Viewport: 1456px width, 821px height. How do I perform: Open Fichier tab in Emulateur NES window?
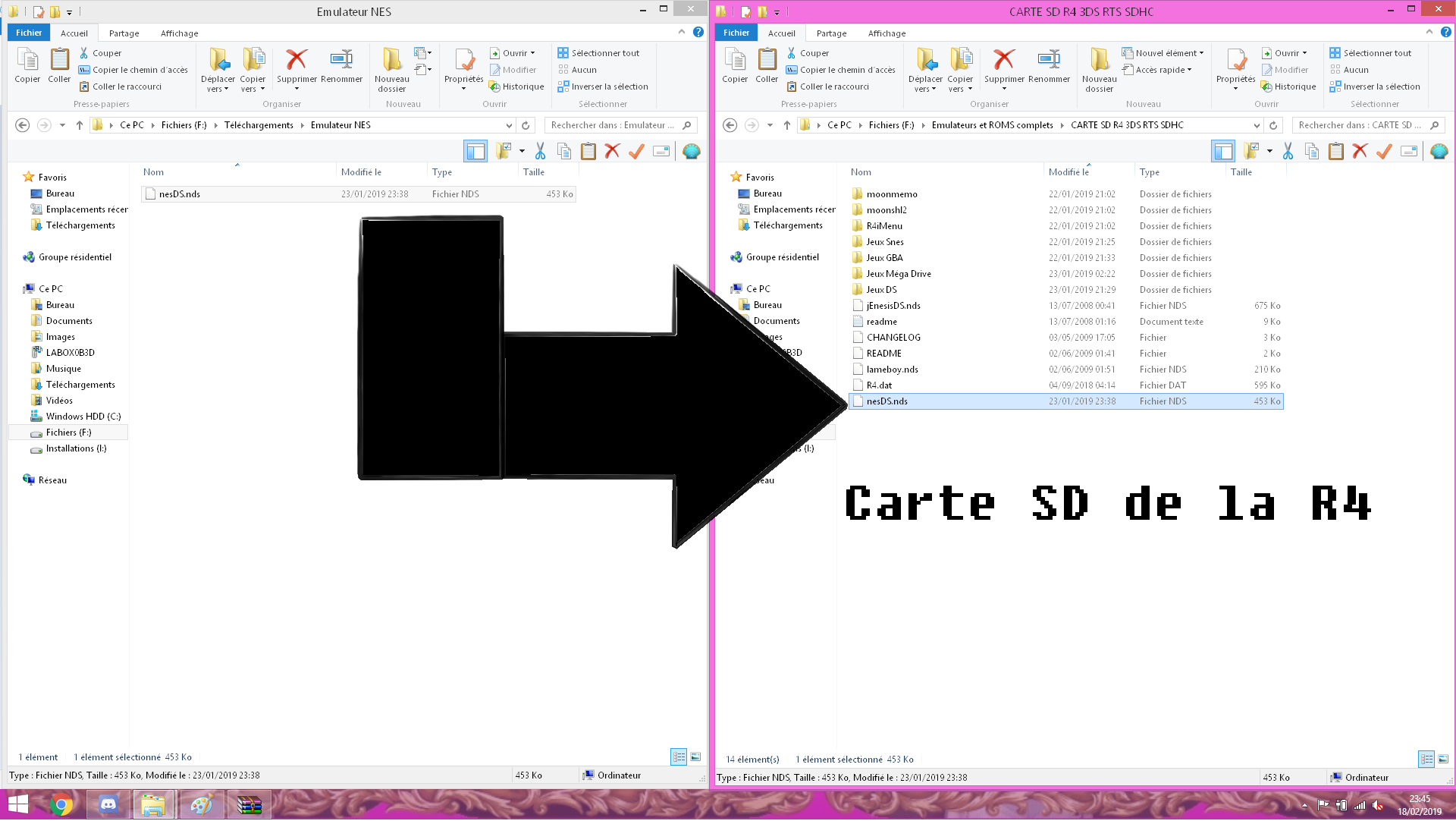pos(29,33)
